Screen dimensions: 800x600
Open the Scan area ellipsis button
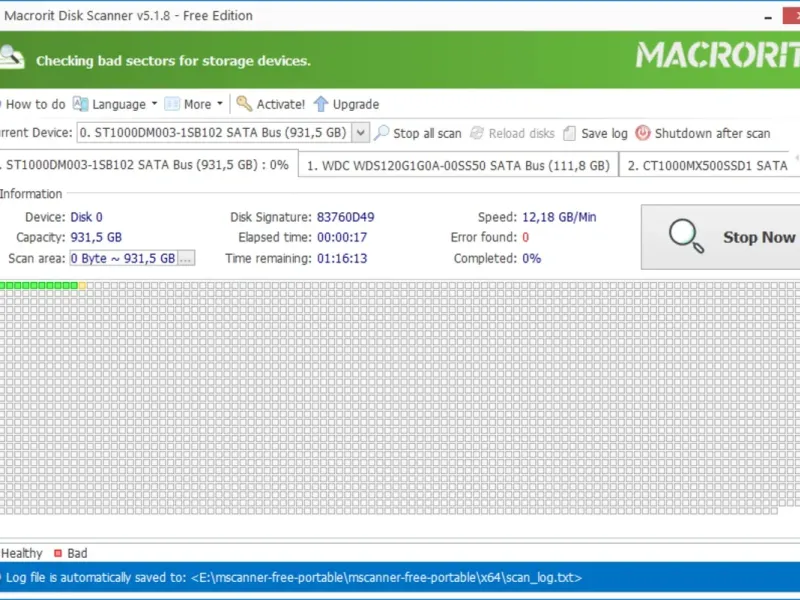[x=186, y=258]
